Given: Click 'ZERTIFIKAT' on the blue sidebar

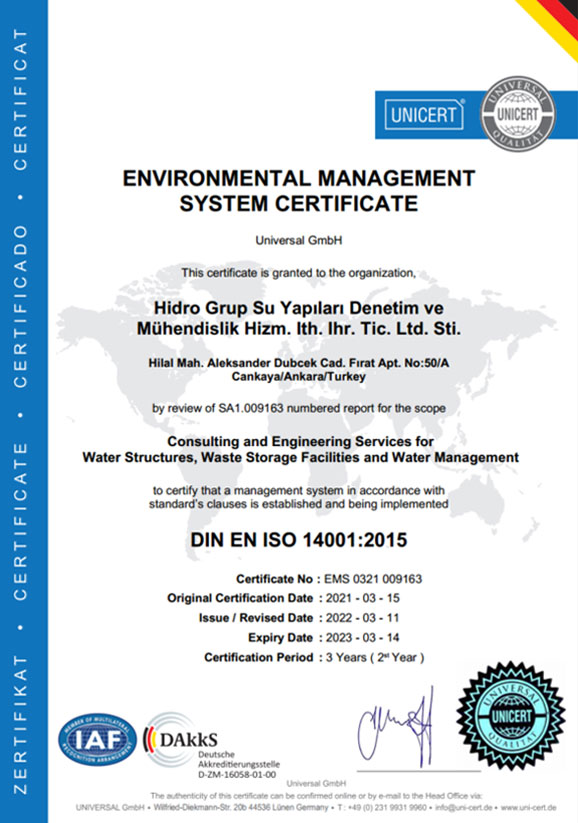Looking at the screenshot, I should (x=20, y=724).
